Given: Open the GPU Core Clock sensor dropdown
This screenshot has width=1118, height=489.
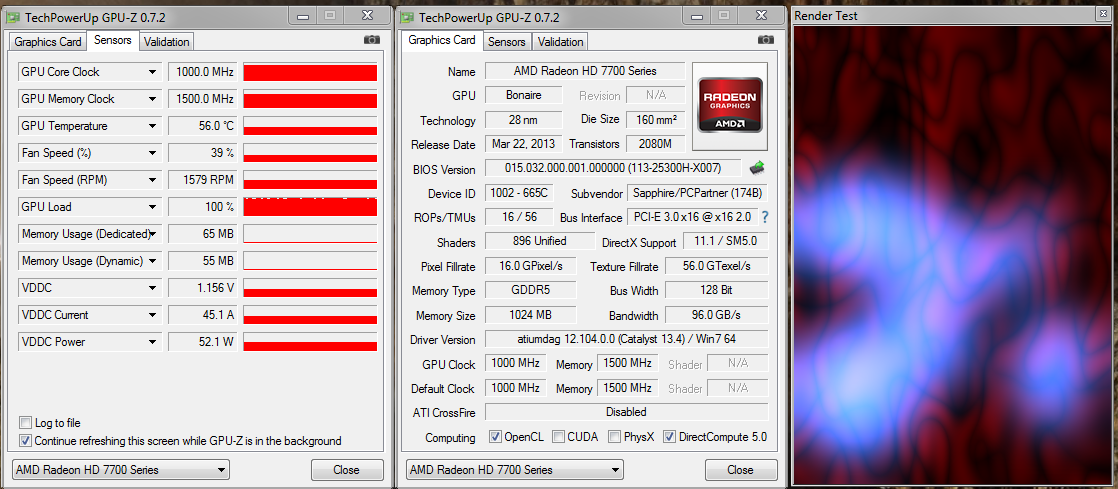Looking at the screenshot, I should (x=152, y=72).
